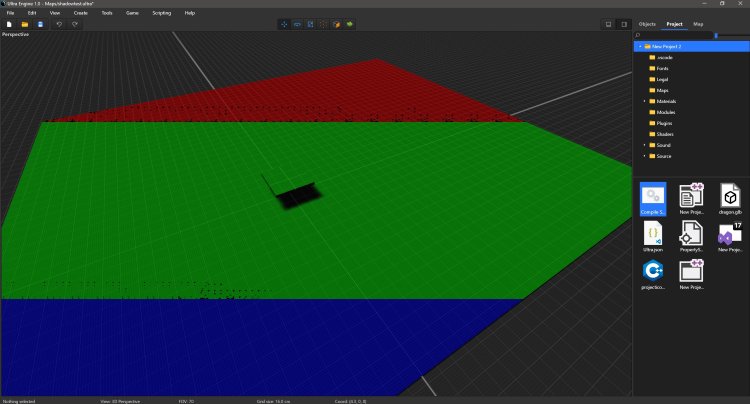Collapse the New Project 2 tree node
The image size is (750, 404).
[x=639, y=46]
